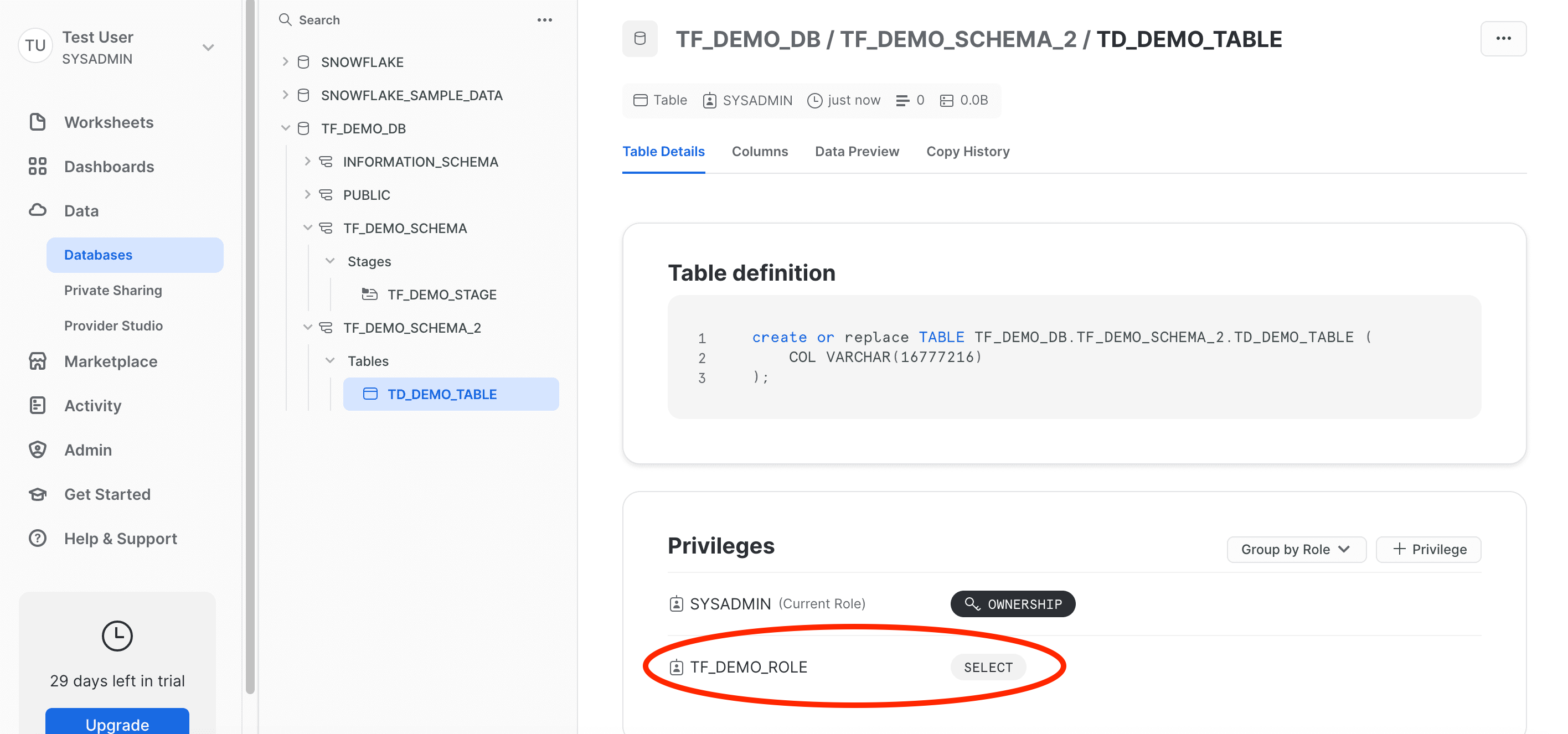The height and width of the screenshot is (734, 1568).
Task: Switch to the Columns tab
Action: (x=759, y=151)
